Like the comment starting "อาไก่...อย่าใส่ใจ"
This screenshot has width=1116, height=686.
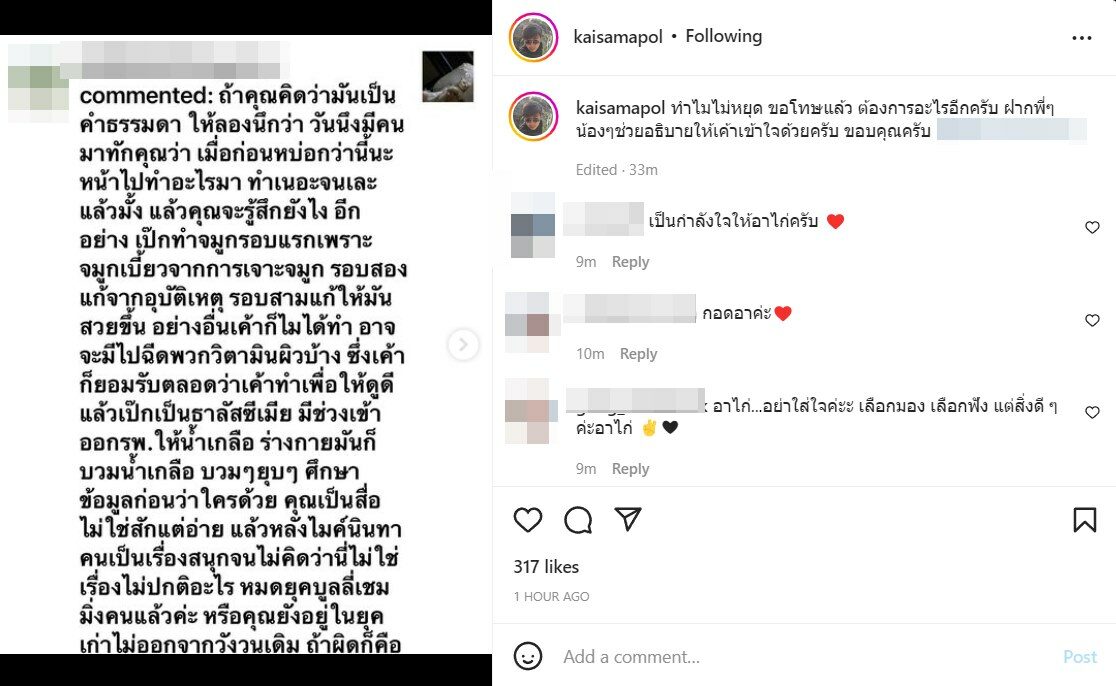pyautogui.click(x=1092, y=412)
